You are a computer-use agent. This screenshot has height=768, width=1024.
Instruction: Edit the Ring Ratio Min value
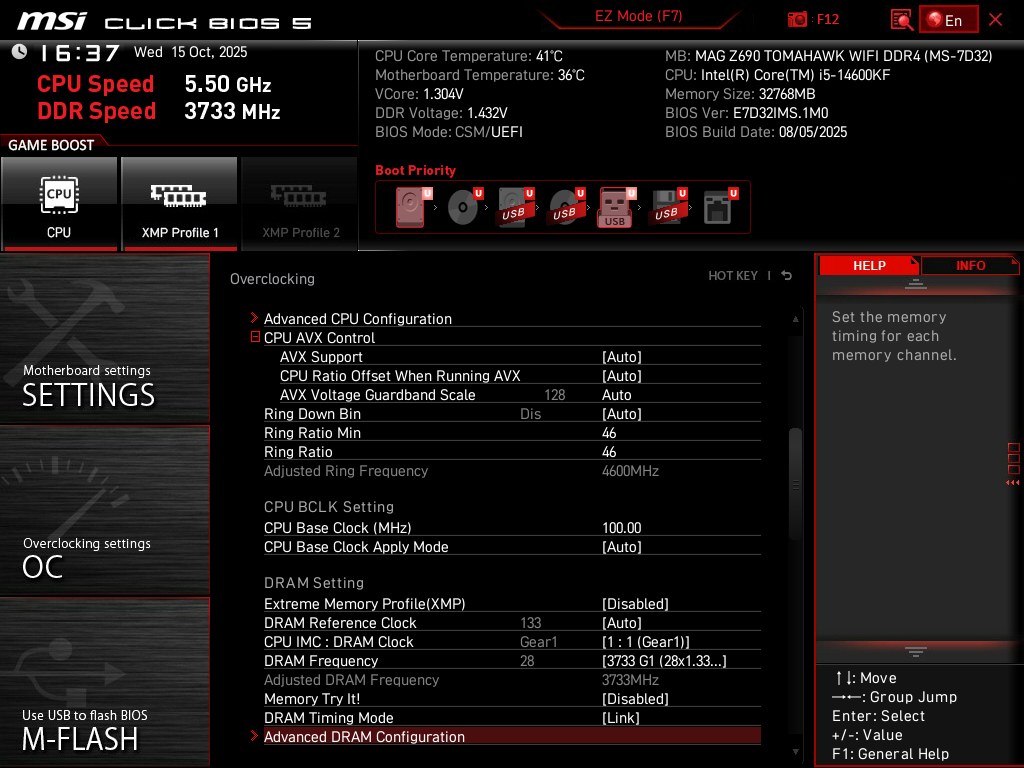coord(609,433)
